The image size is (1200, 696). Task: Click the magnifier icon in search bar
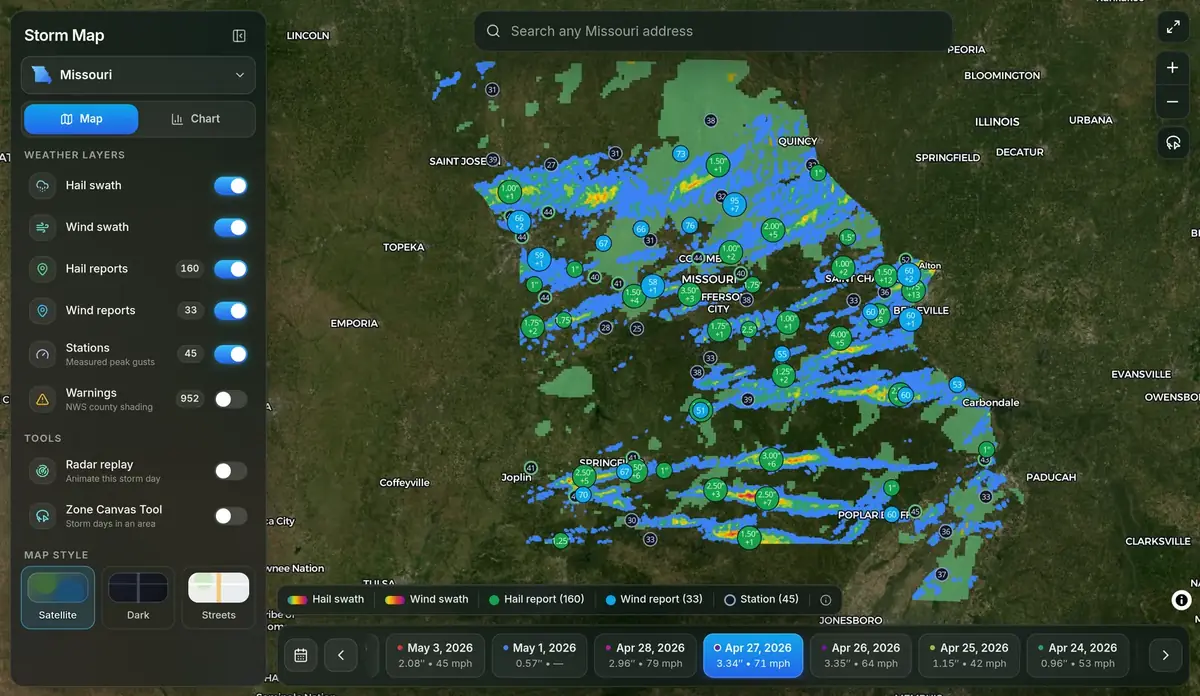493,31
